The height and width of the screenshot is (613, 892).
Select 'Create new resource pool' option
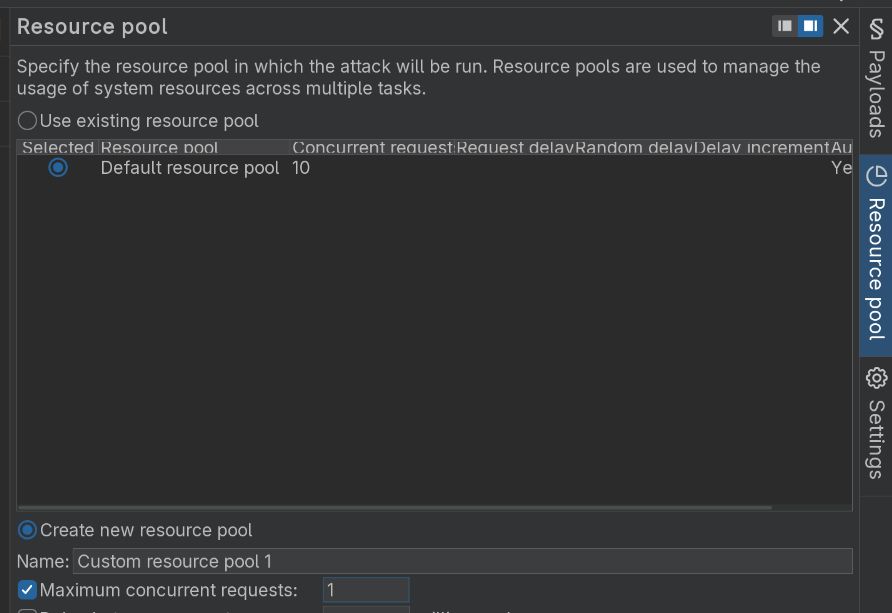pyautogui.click(x=28, y=530)
